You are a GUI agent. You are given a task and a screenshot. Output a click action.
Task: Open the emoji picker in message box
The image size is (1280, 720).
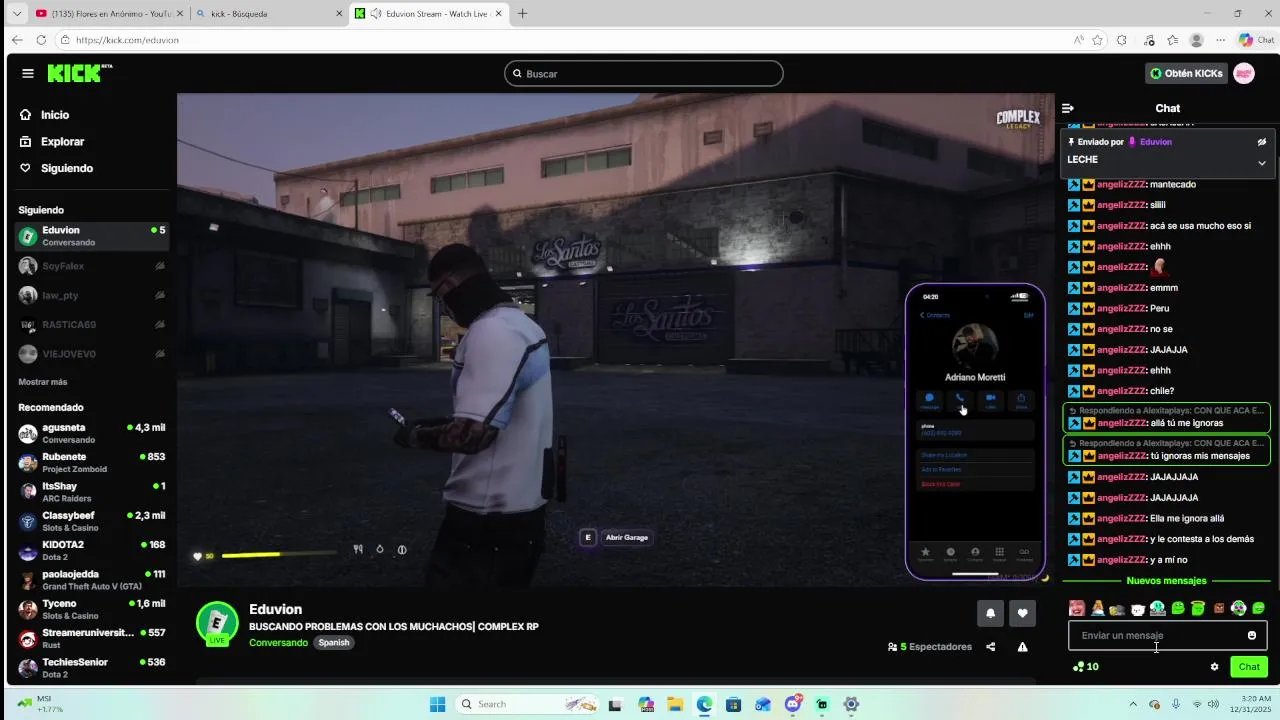[1252, 635]
